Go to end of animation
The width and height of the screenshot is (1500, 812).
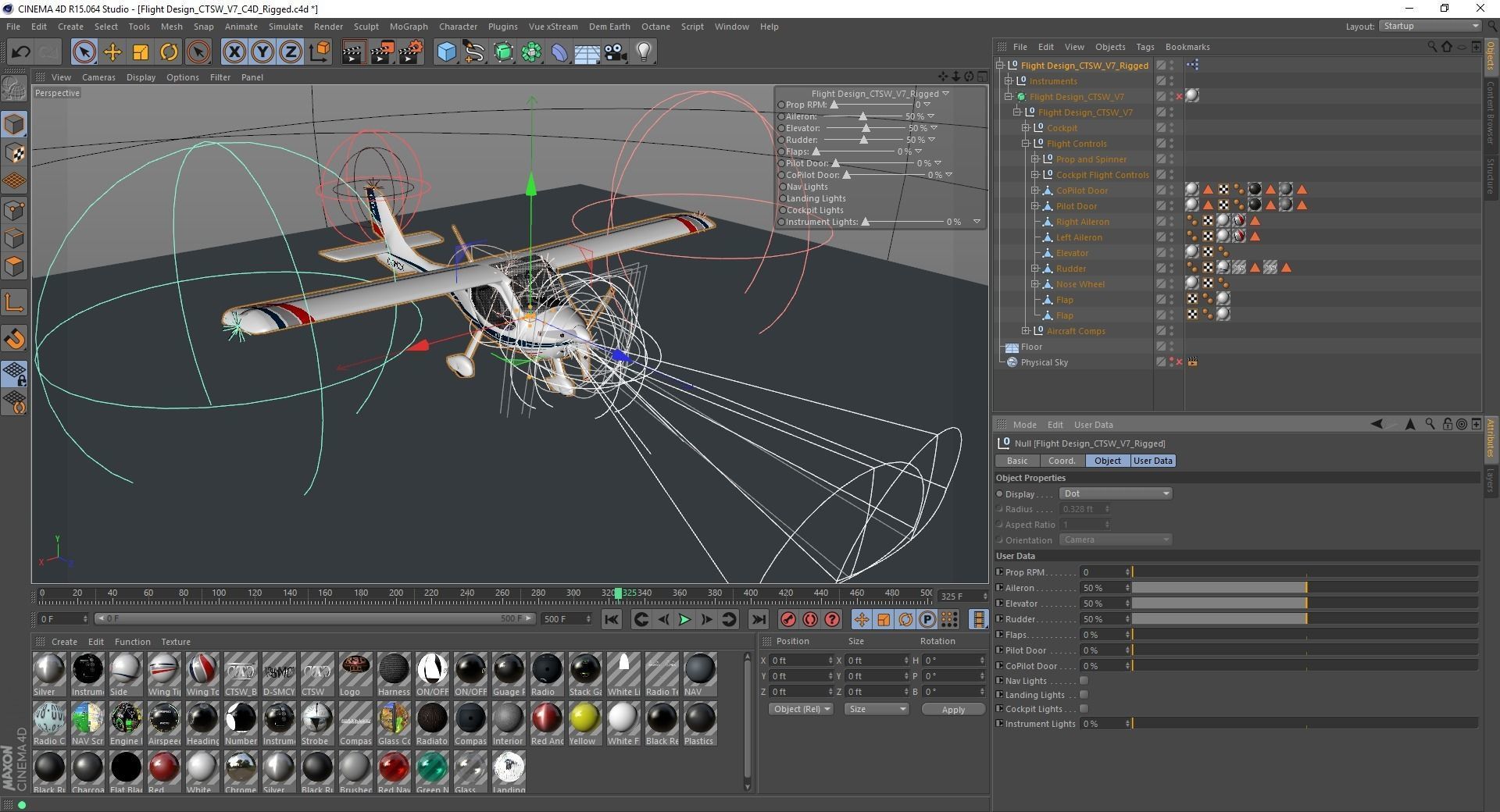click(x=758, y=619)
